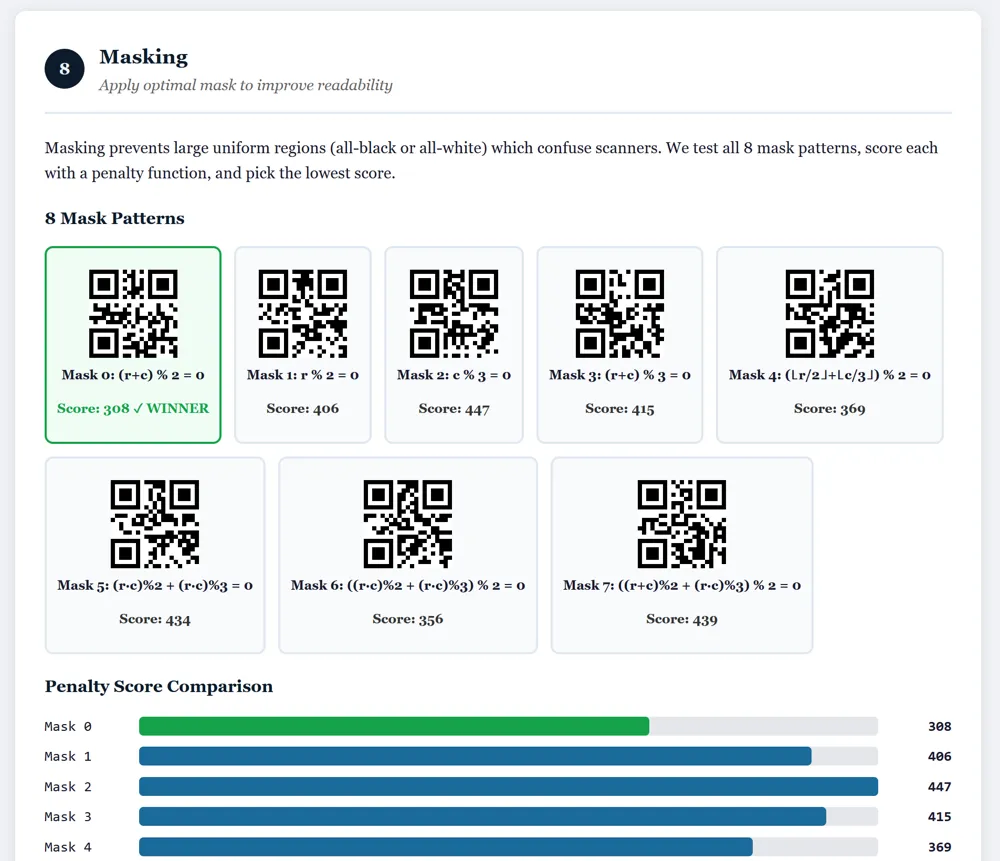1000x861 pixels.
Task: Click the Mask 7 QR code thumbnail
Action: 682,524
